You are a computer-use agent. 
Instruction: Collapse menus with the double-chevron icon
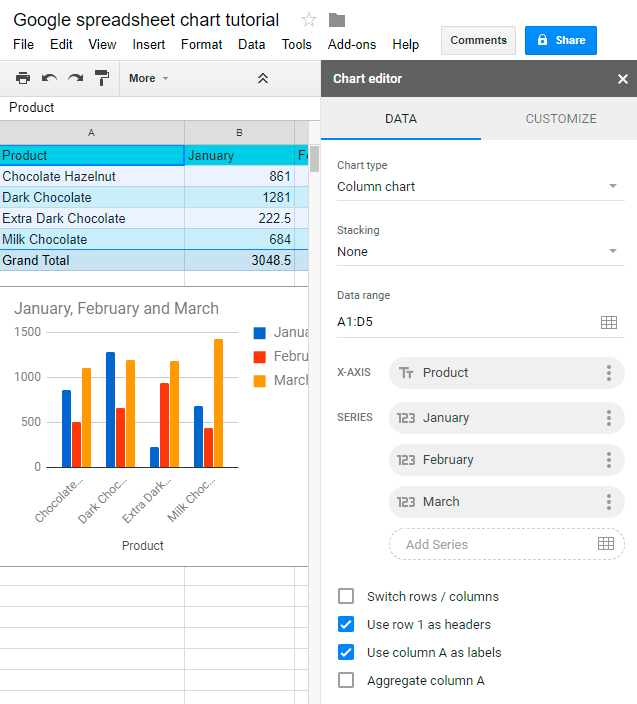click(263, 78)
